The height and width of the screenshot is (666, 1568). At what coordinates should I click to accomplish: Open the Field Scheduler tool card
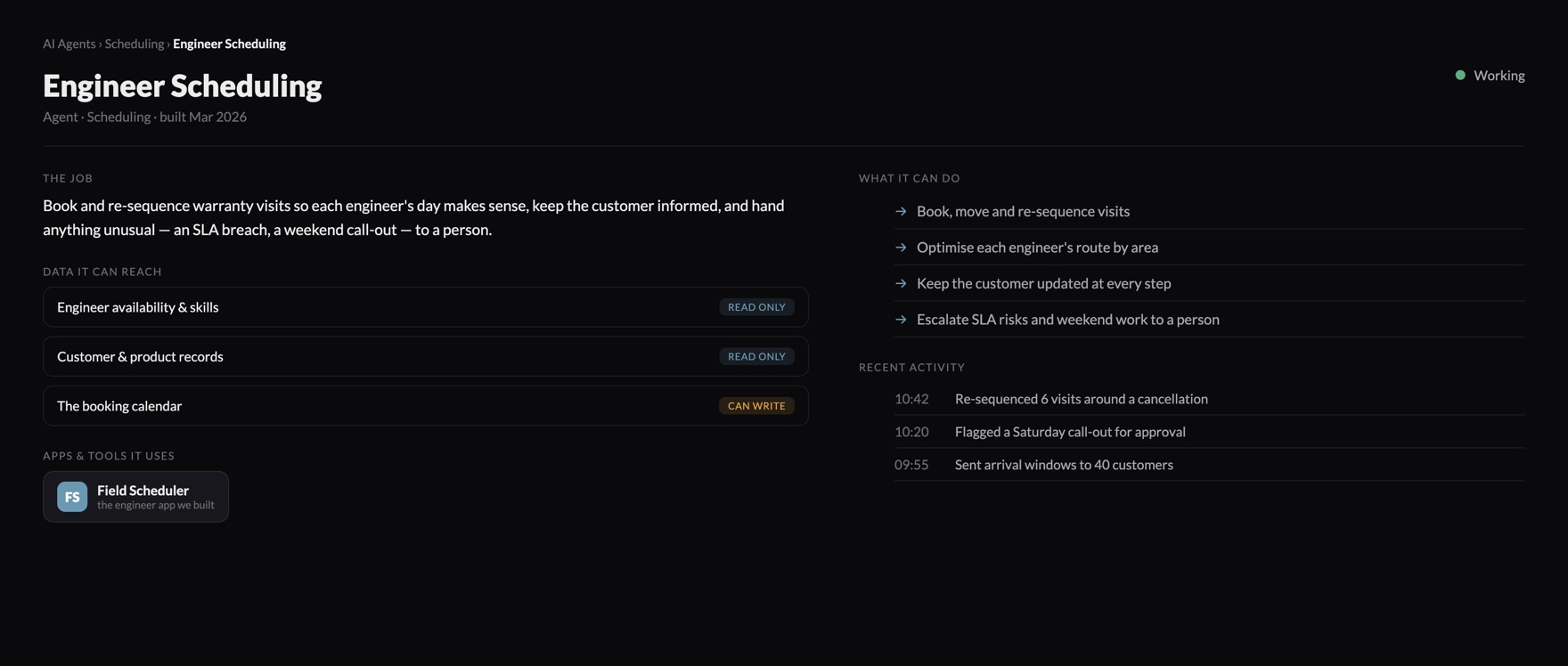[135, 497]
